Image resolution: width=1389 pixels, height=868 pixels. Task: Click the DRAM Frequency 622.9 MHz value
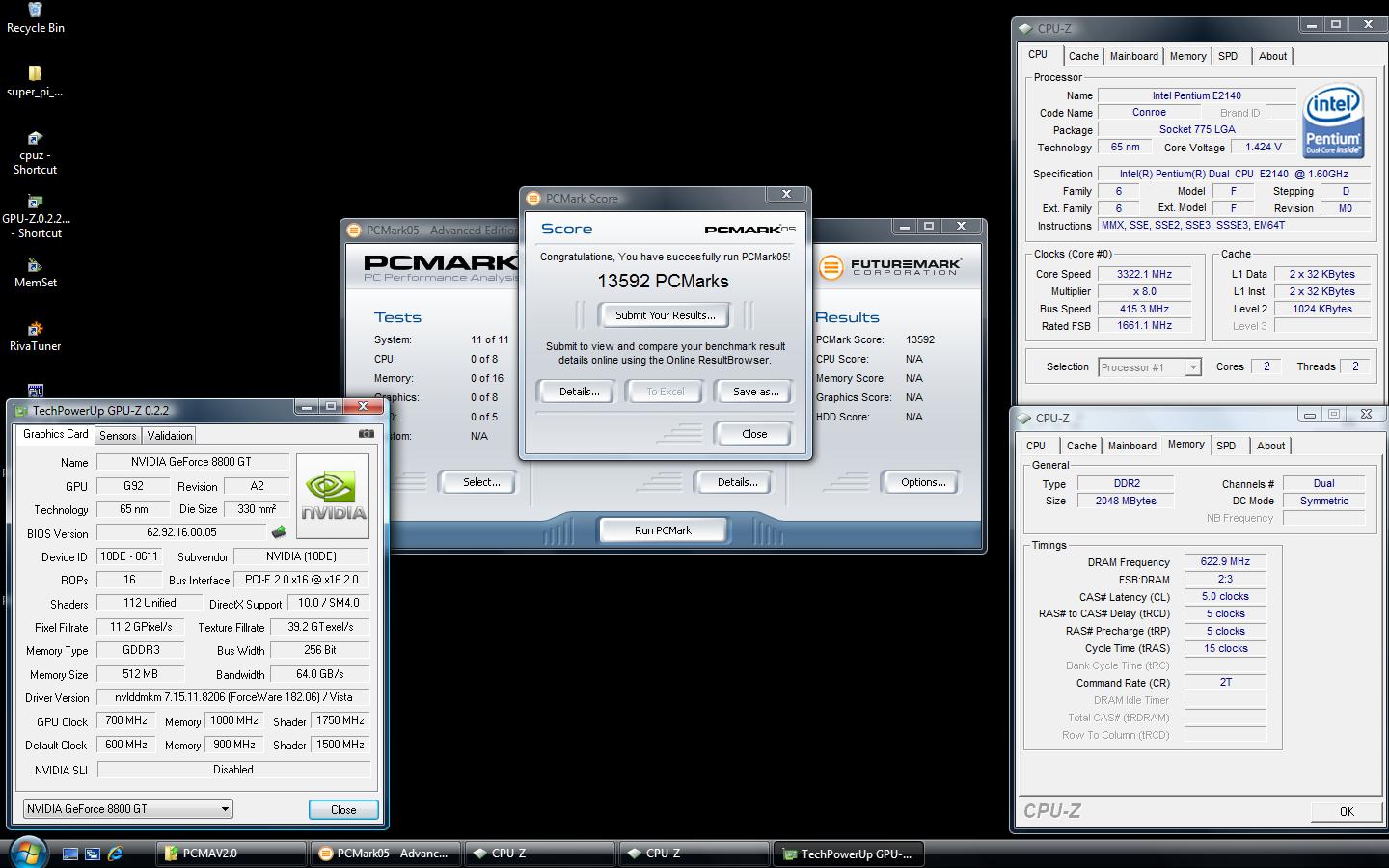tap(1225, 561)
